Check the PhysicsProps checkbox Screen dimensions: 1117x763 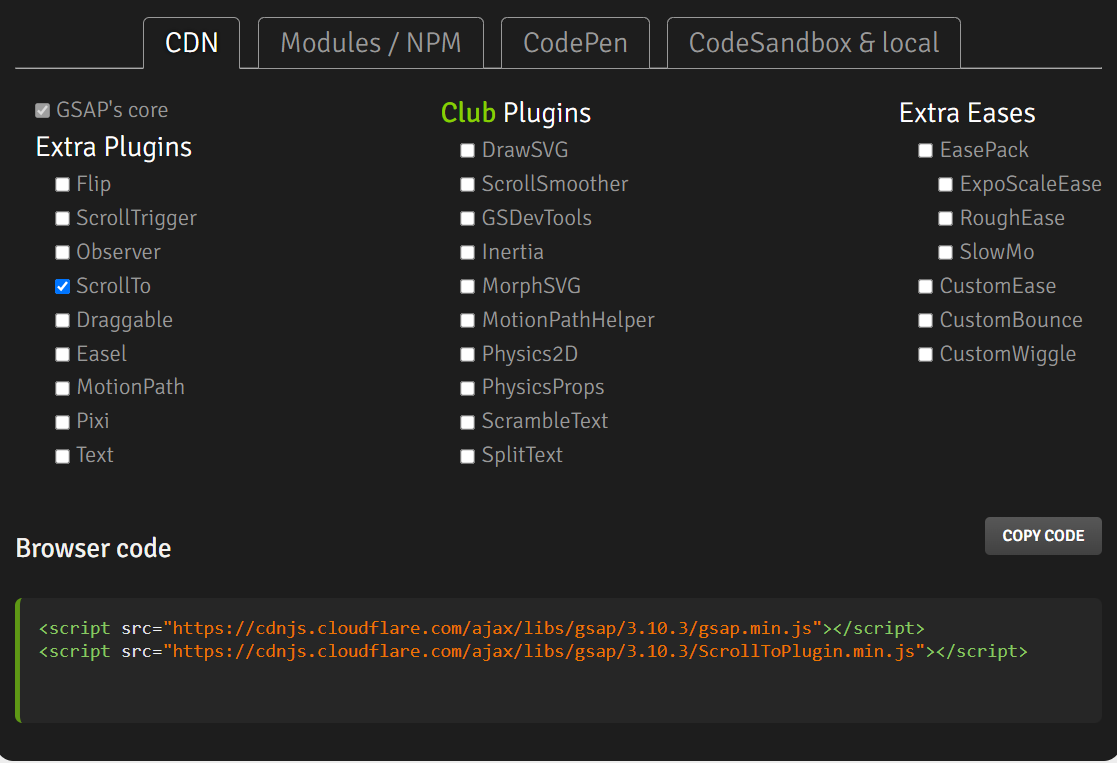(x=467, y=388)
